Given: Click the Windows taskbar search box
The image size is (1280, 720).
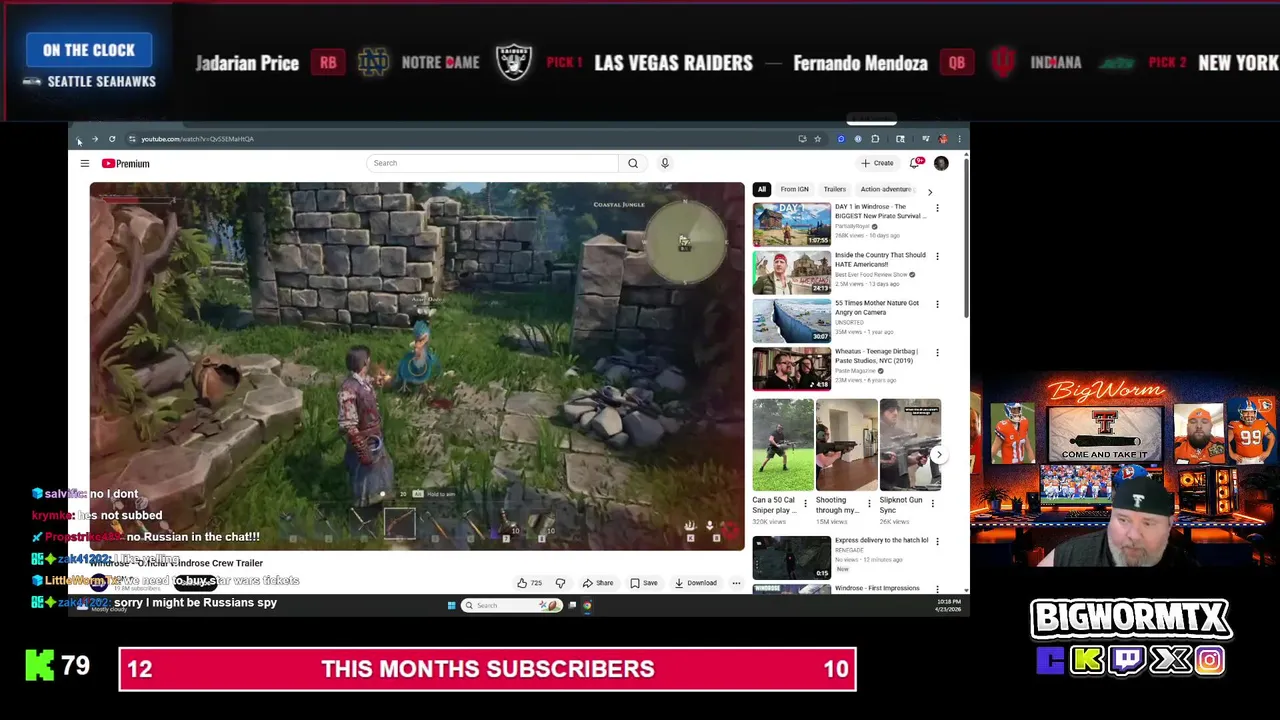Looking at the screenshot, I should (x=510, y=605).
